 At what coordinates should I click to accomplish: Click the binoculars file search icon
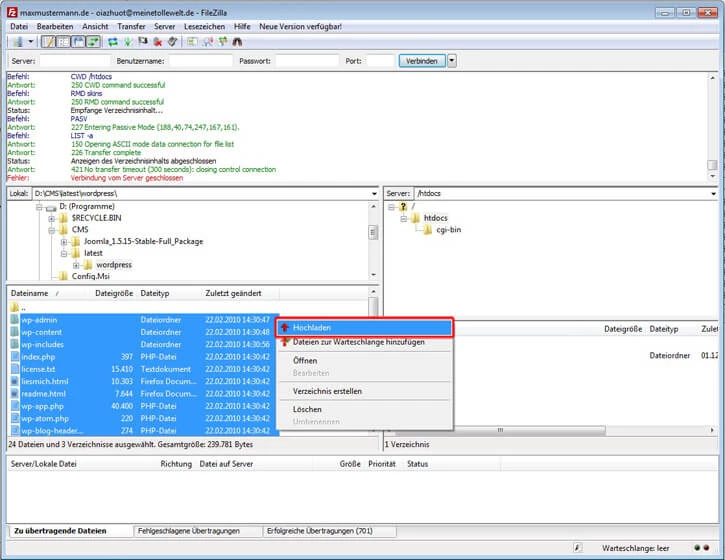click(x=237, y=42)
